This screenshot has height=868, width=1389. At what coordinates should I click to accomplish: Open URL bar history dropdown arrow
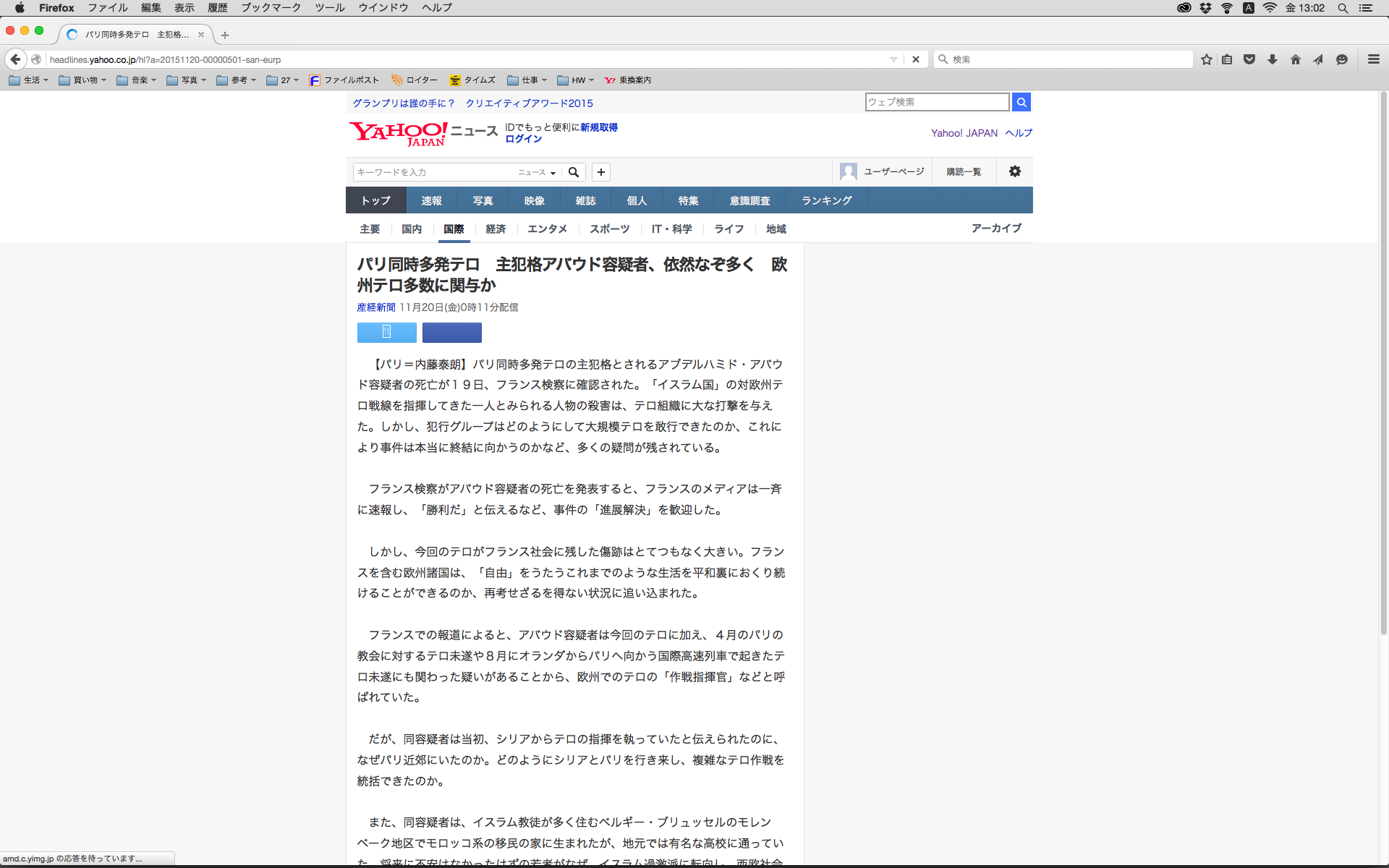[893, 59]
